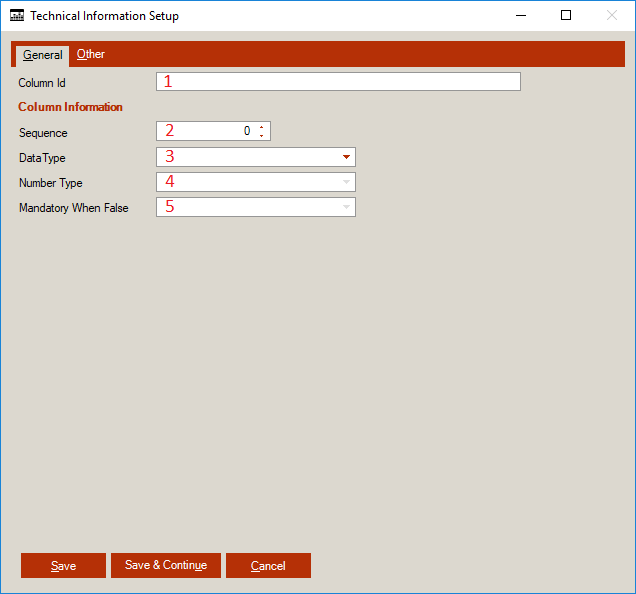Click the window title bar text
The height and width of the screenshot is (594, 636).
[x=105, y=16]
